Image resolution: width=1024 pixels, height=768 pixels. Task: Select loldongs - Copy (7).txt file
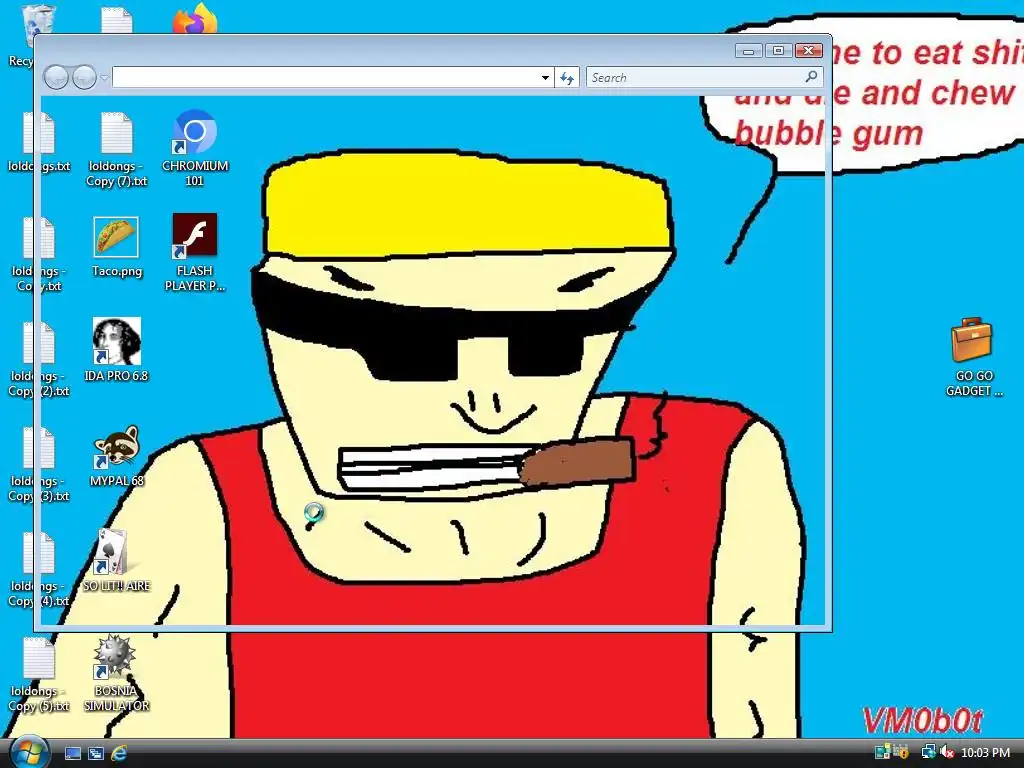[x=117, y=150]
